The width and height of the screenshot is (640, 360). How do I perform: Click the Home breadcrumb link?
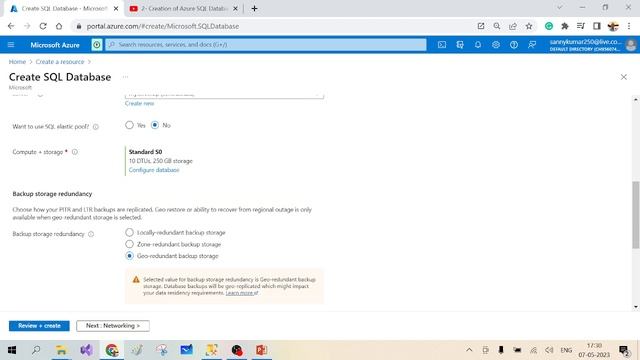point(17,62)
